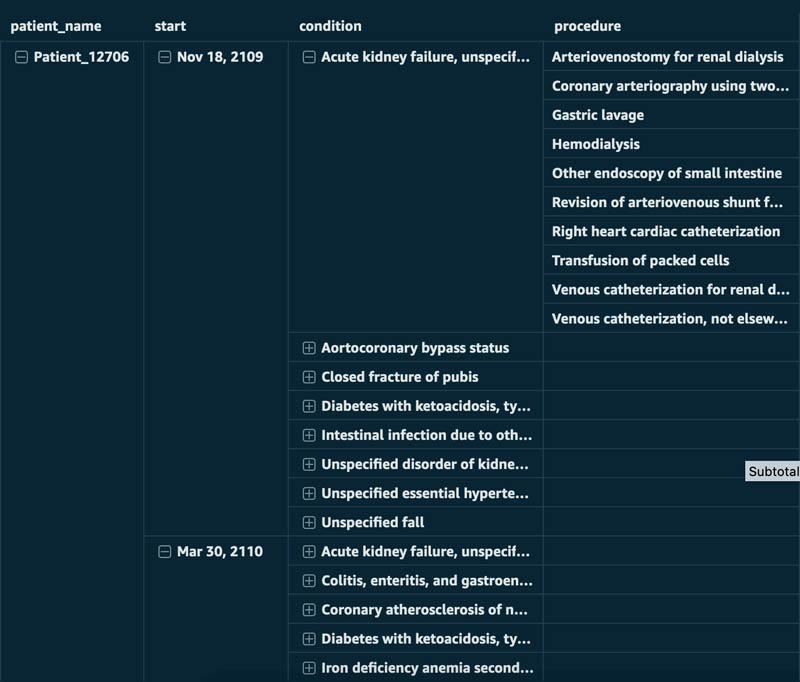Click Right heart cardiac catheterization cell
The image size is (800, 682).
(x=671, y=231)
